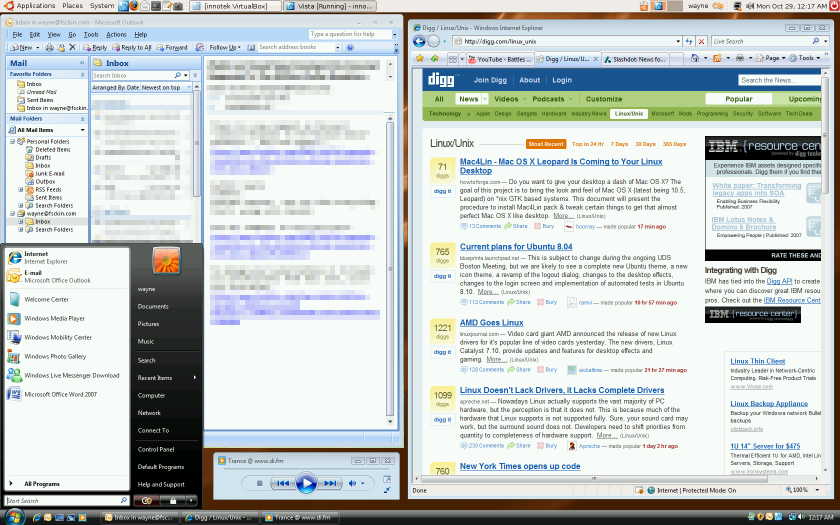Click the Start menu power button
Screen dimensions: 840x525
click(x=147, y=500)
